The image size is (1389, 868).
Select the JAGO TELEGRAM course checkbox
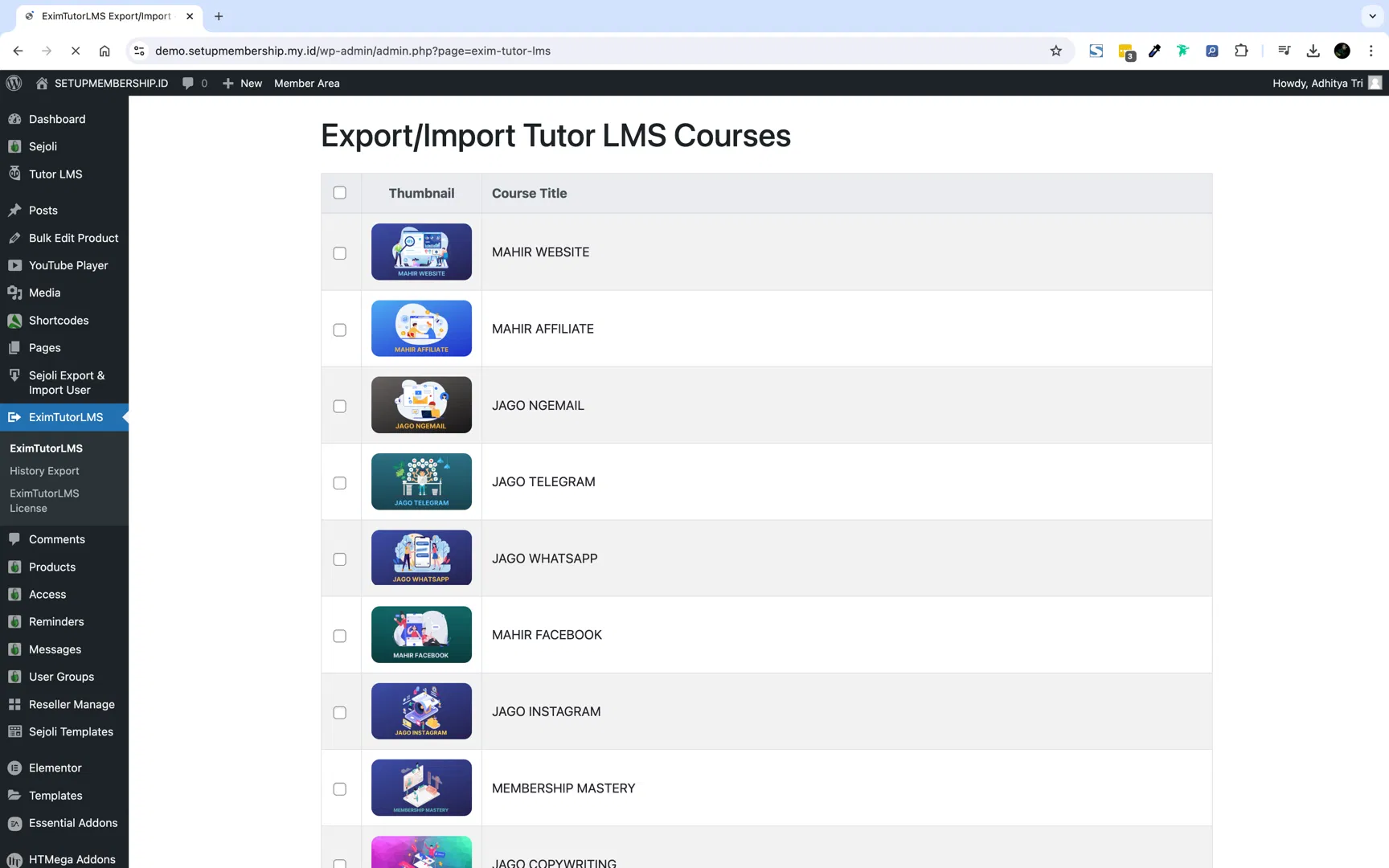[340, 482]
